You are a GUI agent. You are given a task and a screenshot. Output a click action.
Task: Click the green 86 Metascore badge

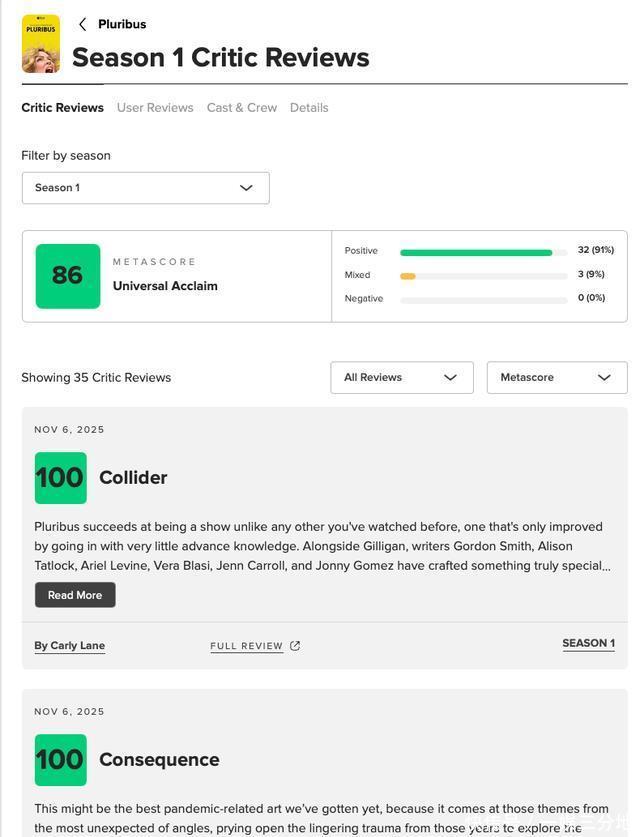pos(68,276)
